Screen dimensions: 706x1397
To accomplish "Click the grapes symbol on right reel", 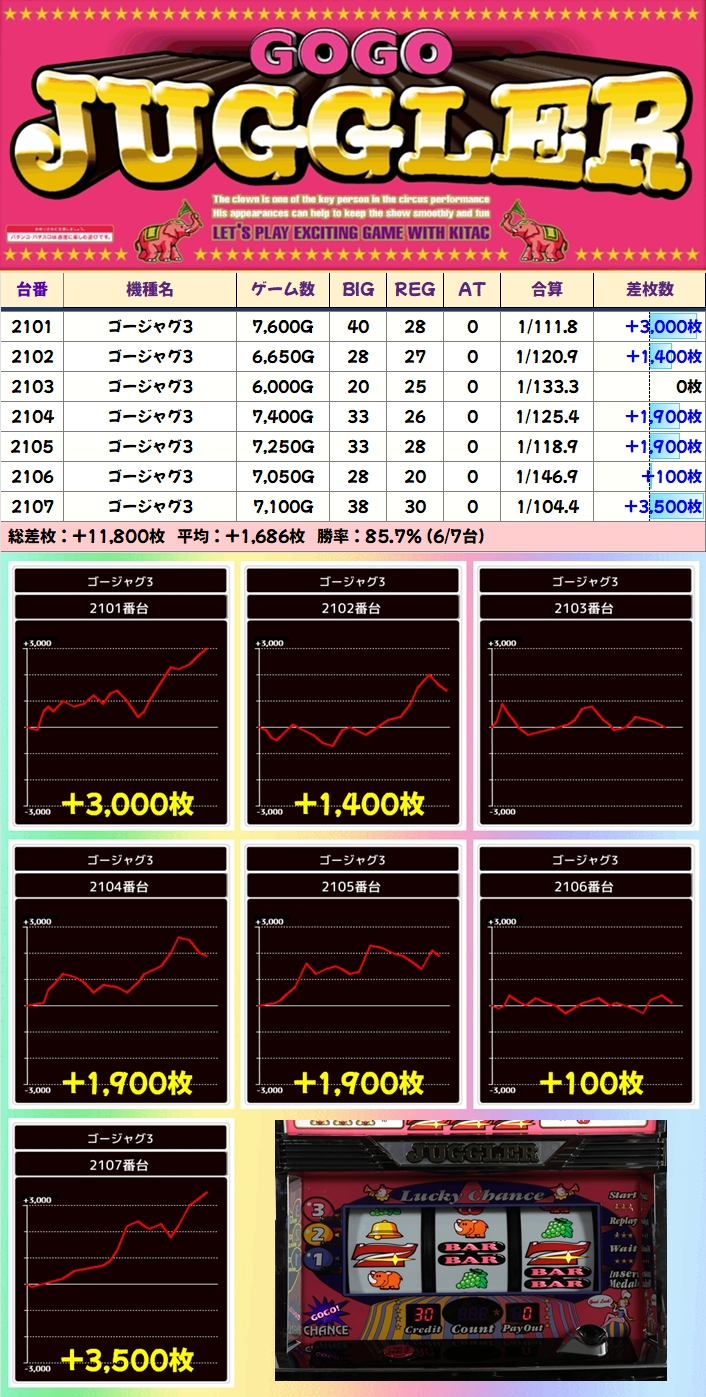I will point(556,1228).
